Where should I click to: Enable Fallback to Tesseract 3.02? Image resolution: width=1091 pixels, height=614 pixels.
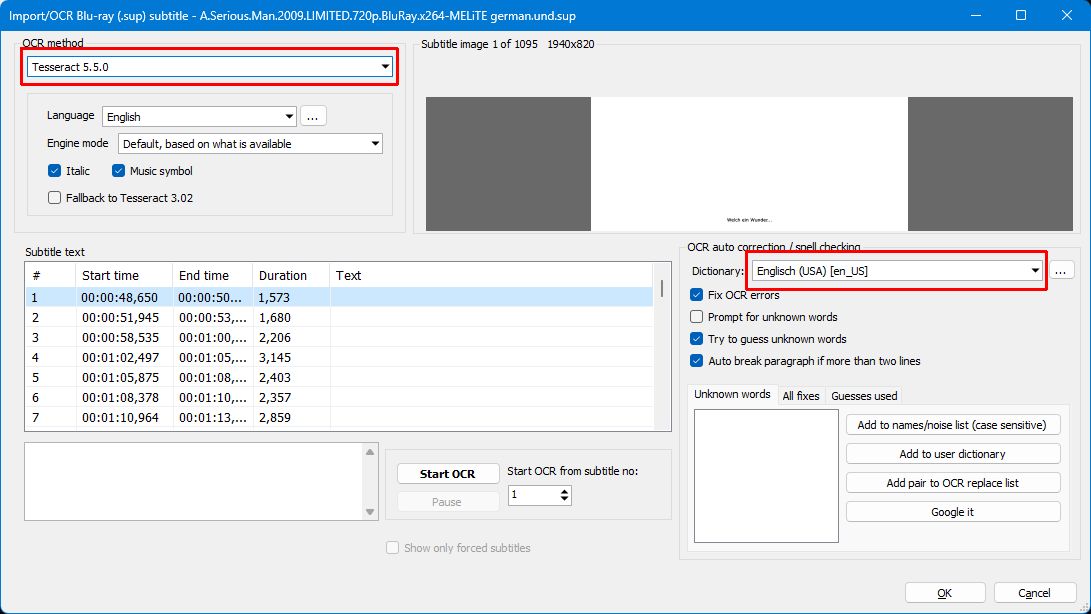coord(55,198)
